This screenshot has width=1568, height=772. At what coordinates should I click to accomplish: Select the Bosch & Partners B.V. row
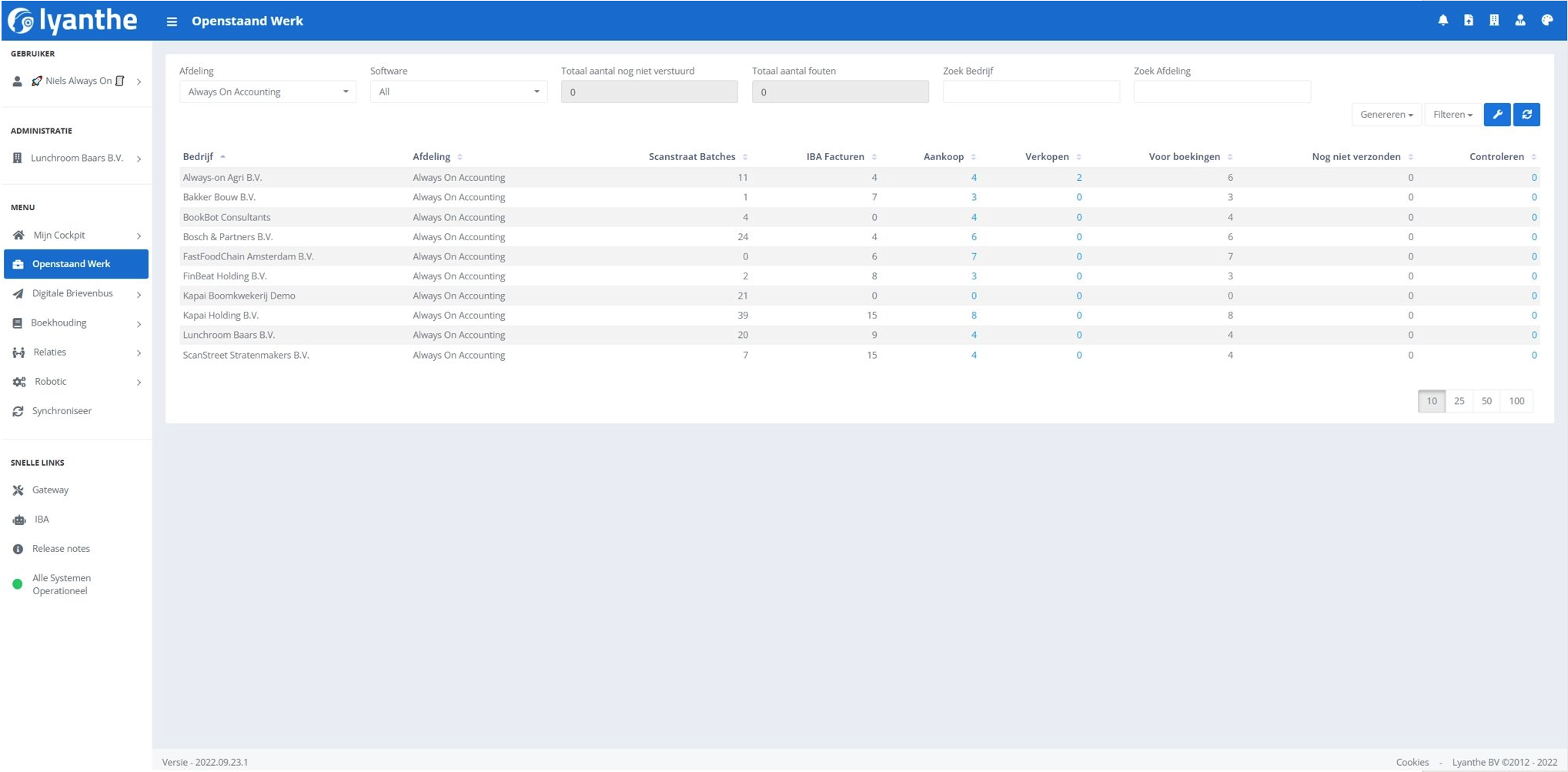(x=860, y=237)
